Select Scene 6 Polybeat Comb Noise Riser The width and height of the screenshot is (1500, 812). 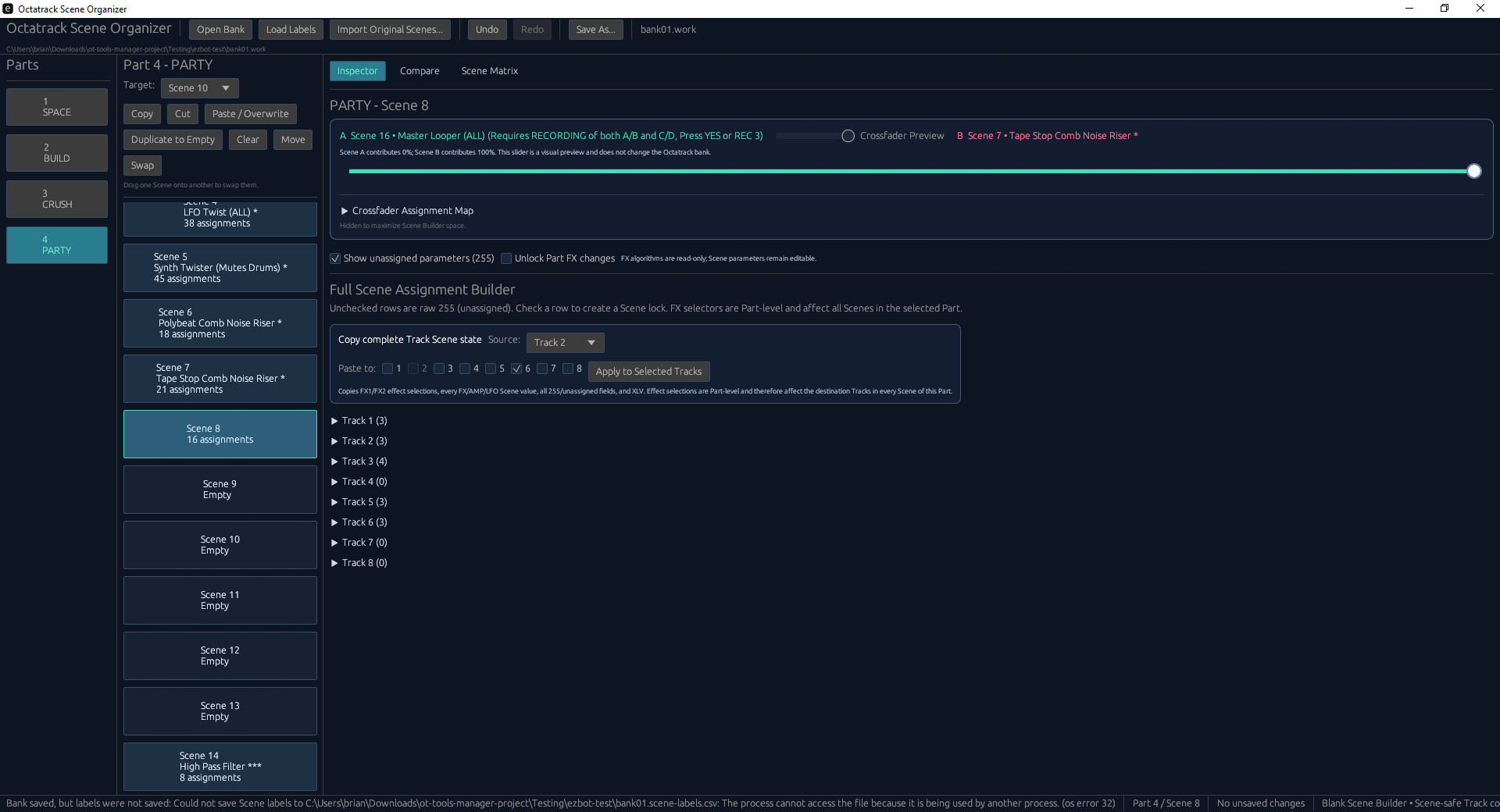tap(220, 323)
